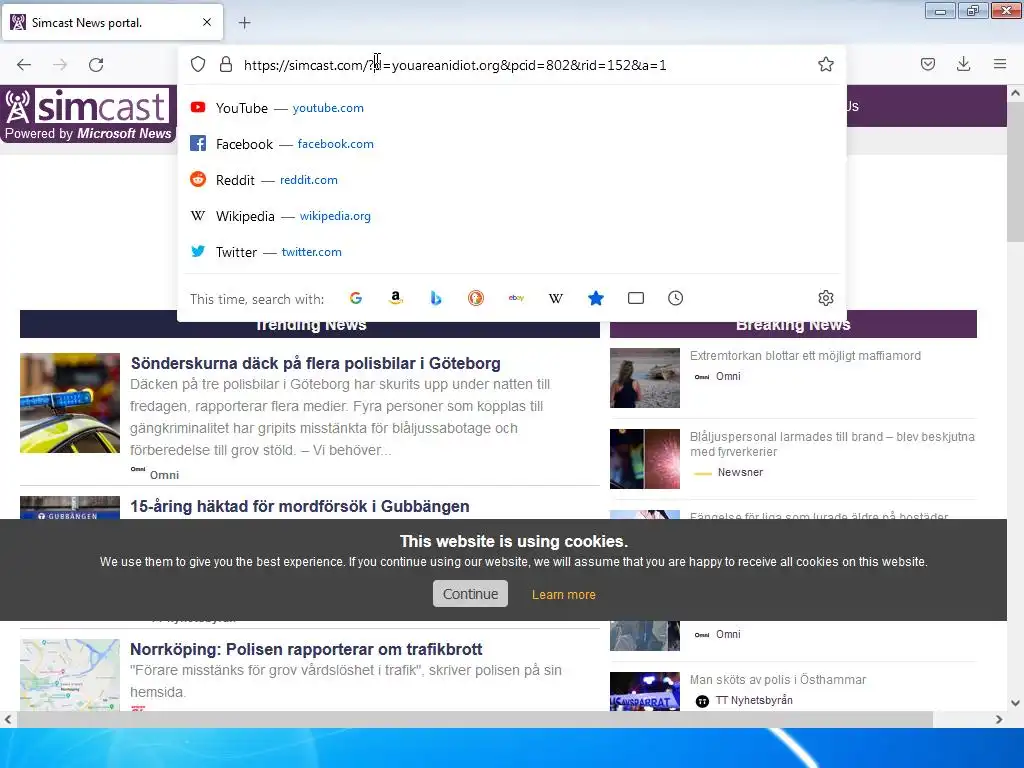Open tracking protection shield icon
The height and width of the screenshot is (768, 1024).
tap(198, 64)
